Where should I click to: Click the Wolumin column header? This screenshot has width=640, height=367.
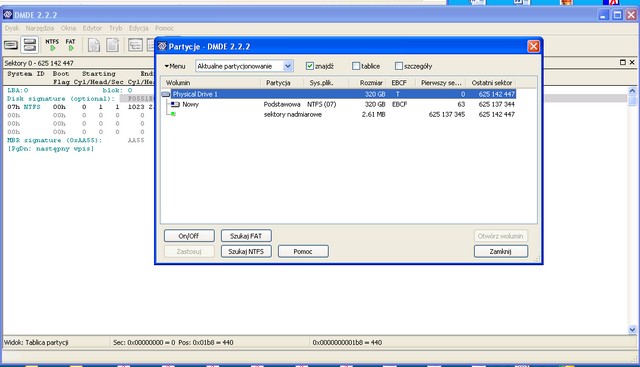click(x=211, y=83)
